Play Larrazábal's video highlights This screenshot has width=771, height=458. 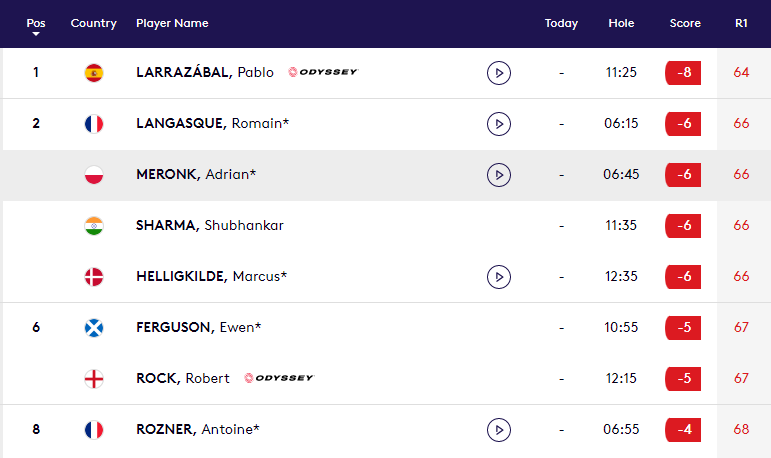pos(498,73)
